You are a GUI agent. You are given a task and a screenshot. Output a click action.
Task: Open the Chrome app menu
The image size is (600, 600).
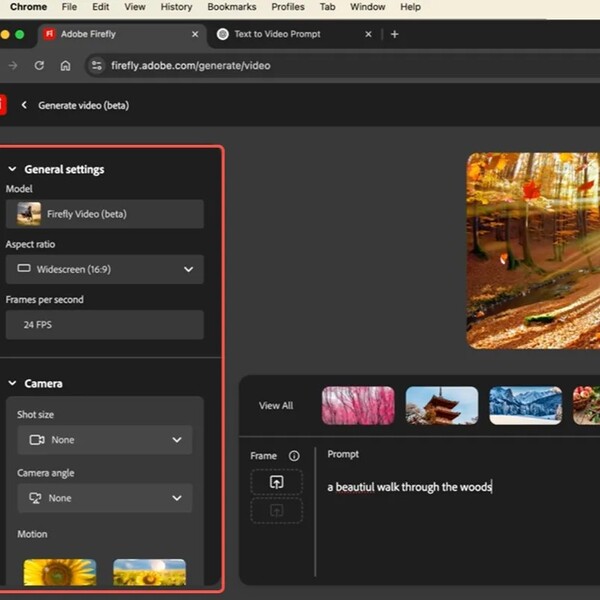(x=28, y=7)
